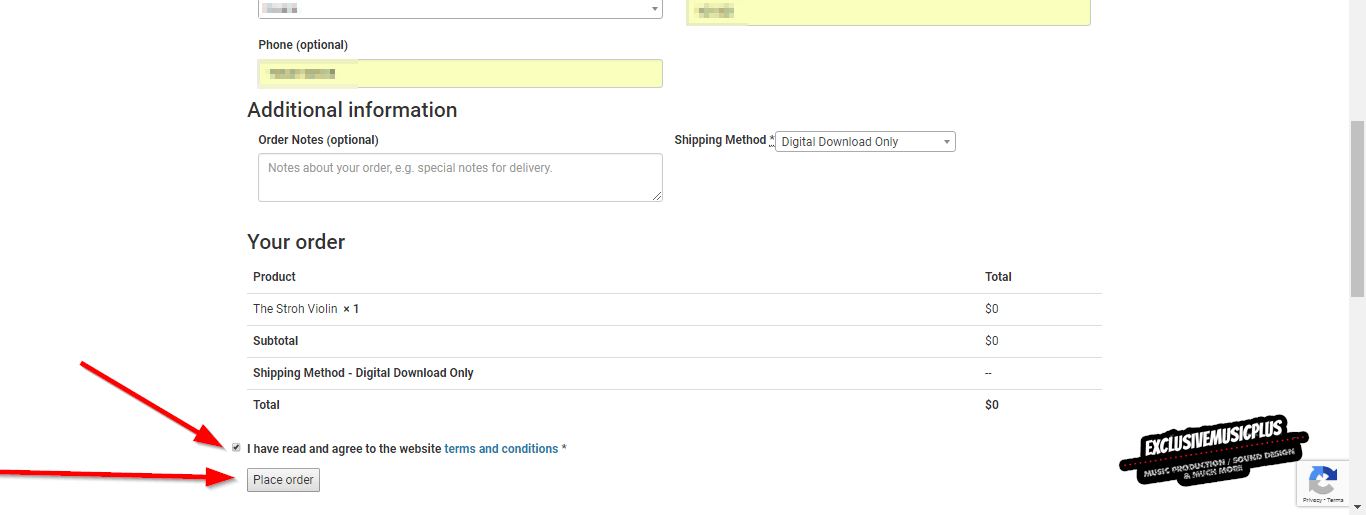The image size is (1366, 515).
Task: Expand the Shipping Method dropdown
Action: click(x=865, y=142)
